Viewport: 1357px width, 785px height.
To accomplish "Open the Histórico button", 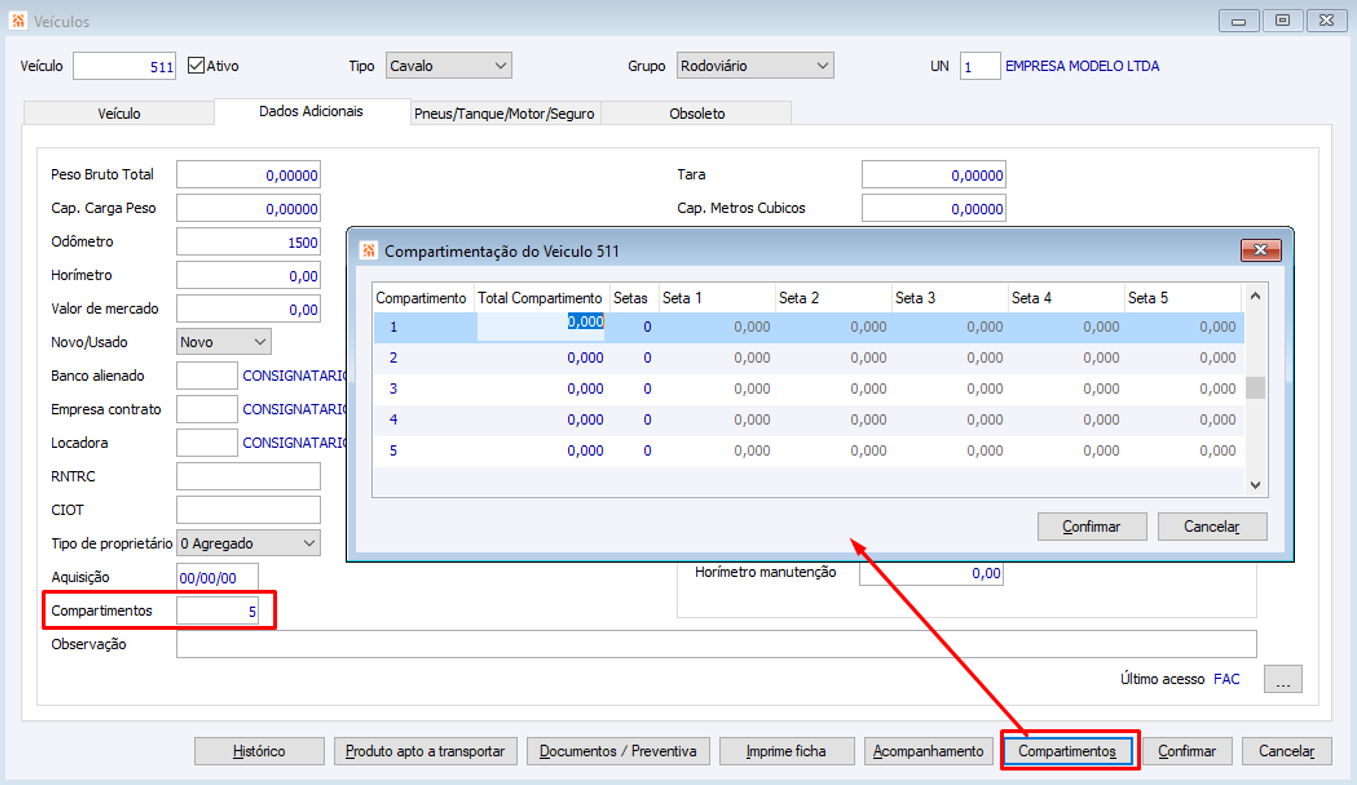I will click(259, 751).
